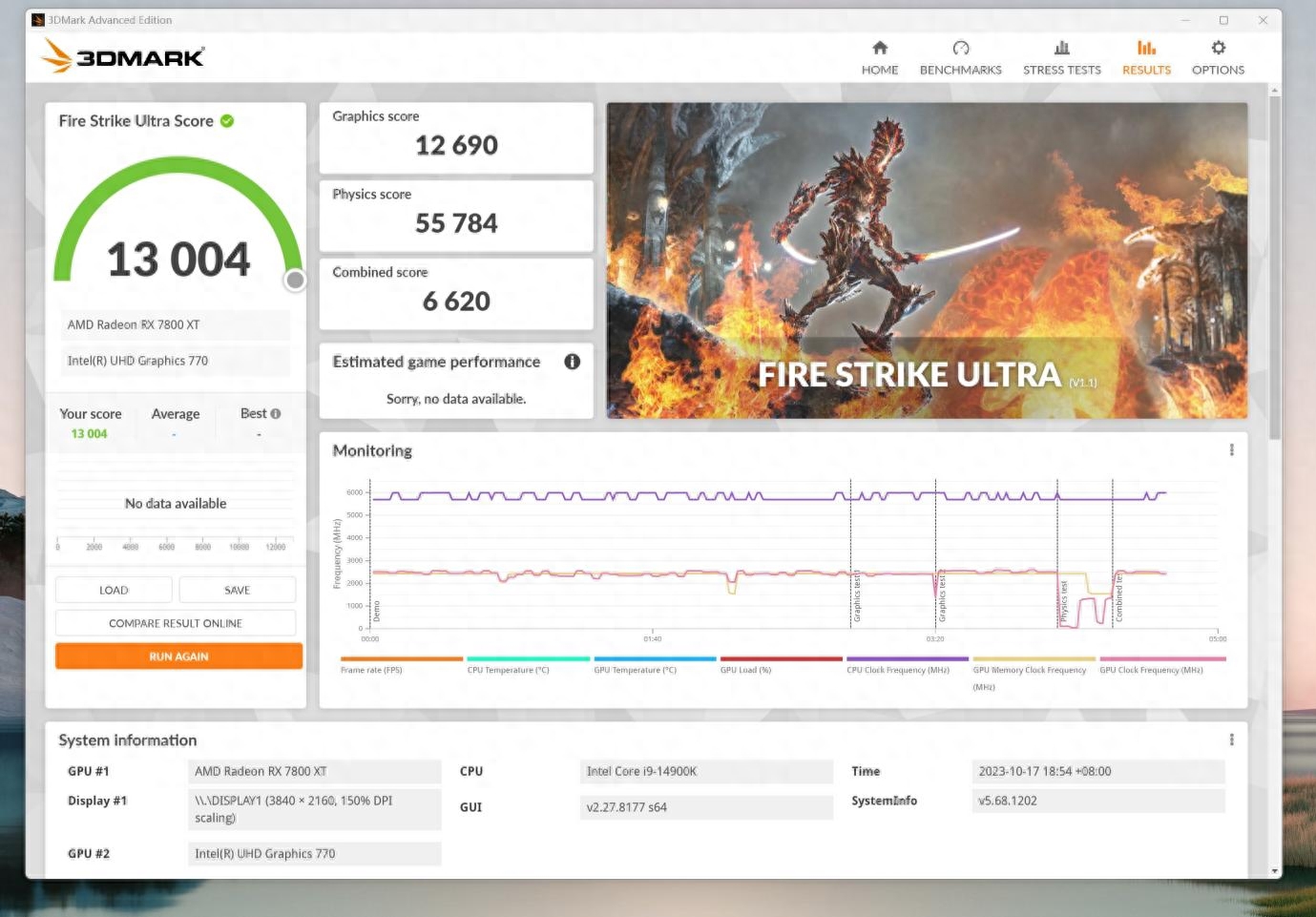Toggle the GPU Temperature legend
This screenshot has height=917, width=1316.
click(655, 665)
